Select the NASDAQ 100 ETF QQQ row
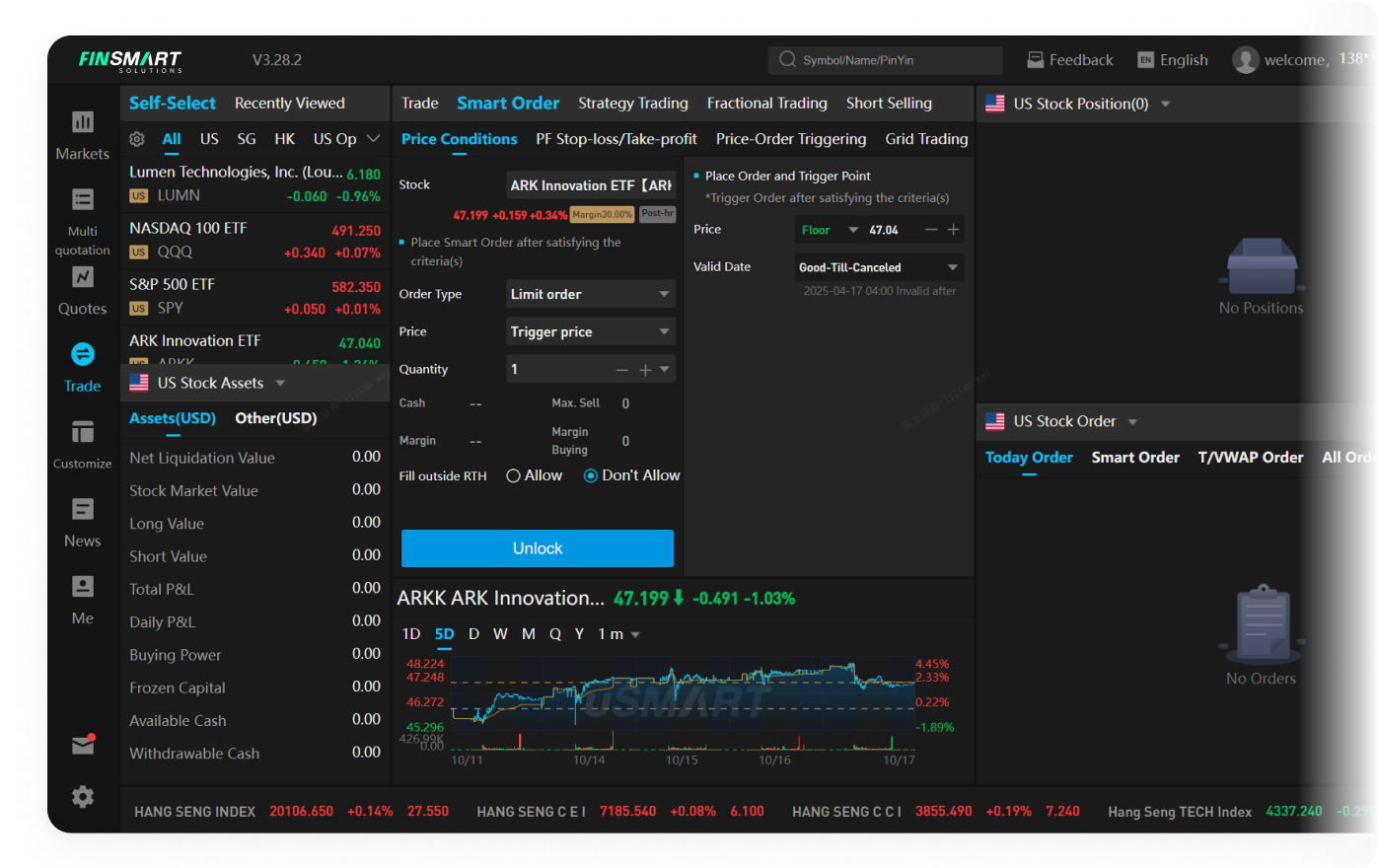The image size is (1377, 868). pyautogui.click(x=254, y=240)
